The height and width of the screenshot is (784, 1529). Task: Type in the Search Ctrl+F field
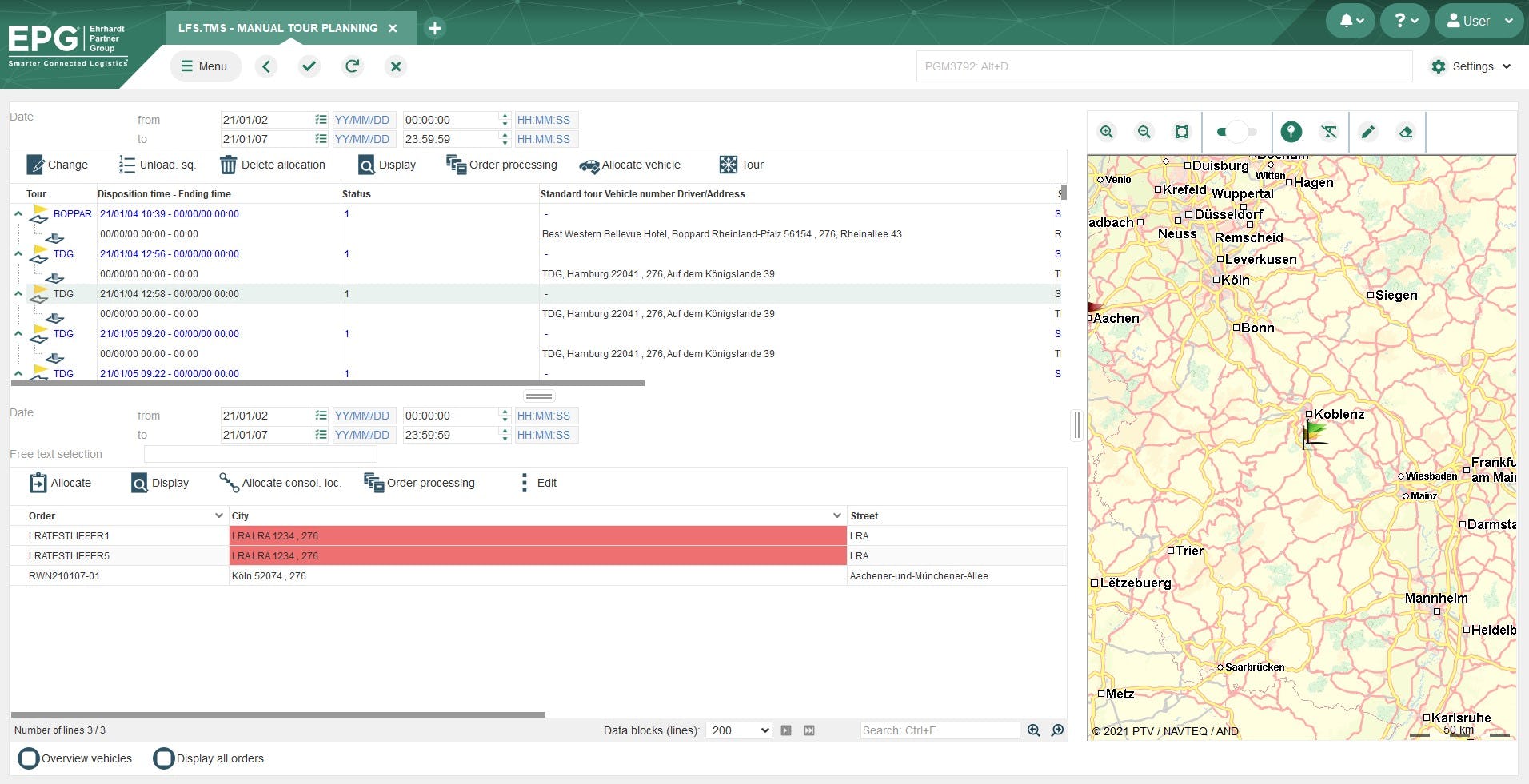click(x=939, y=730)
